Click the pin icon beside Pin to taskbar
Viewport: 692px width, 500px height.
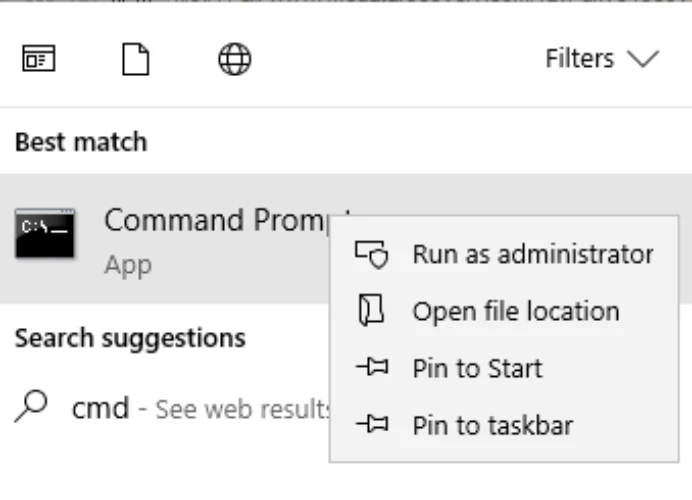369,426
